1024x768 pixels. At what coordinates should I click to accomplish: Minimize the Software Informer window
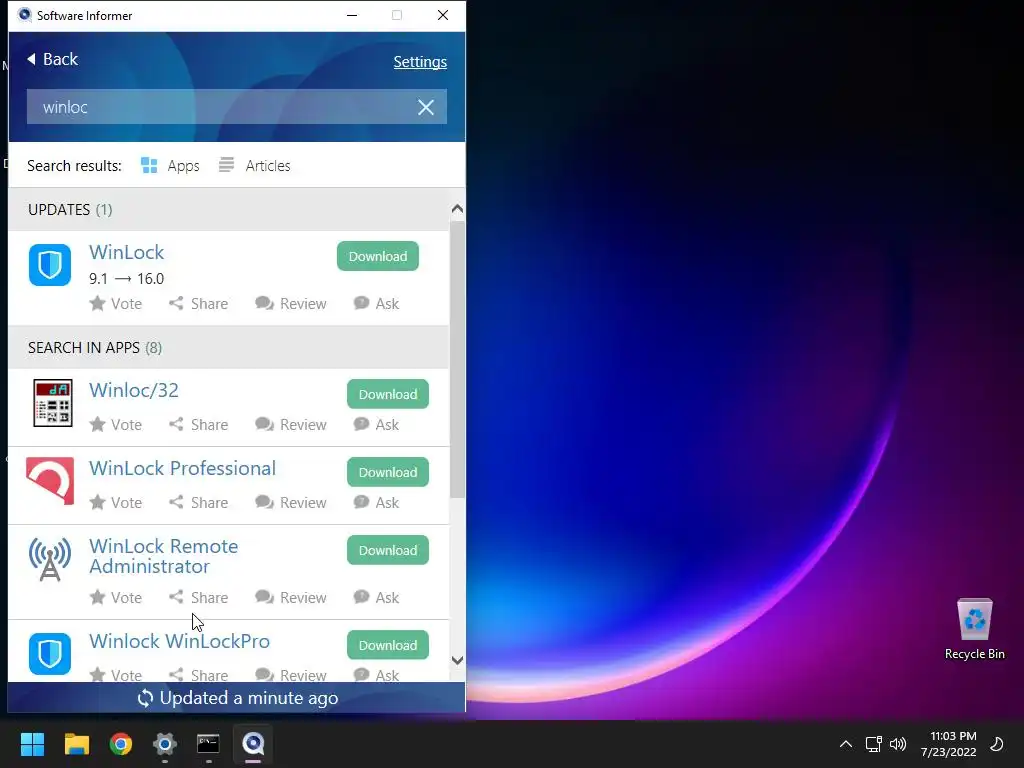pyautogui.click(x=352, y=15)
